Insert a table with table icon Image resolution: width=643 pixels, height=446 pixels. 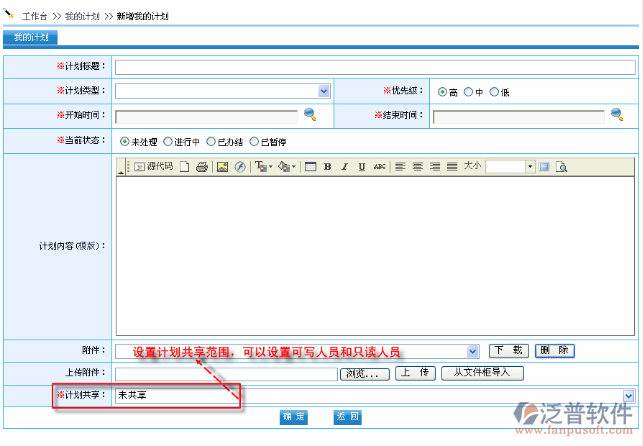[x=311, y=166]
